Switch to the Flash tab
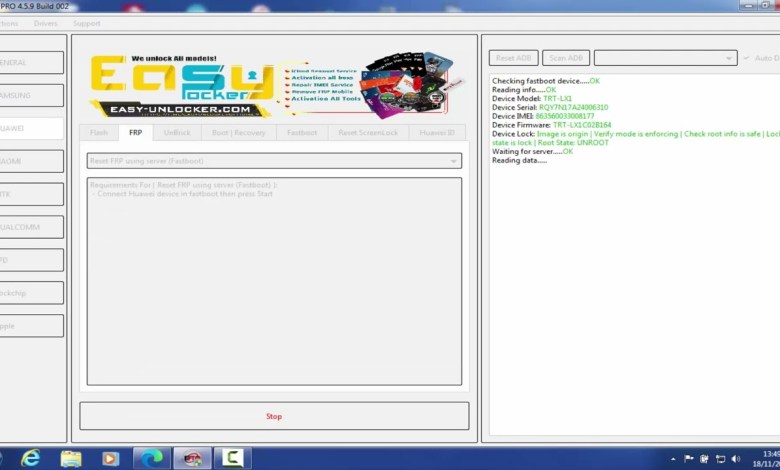The width and height of the screenshot is (780, 470). point(99,132)
